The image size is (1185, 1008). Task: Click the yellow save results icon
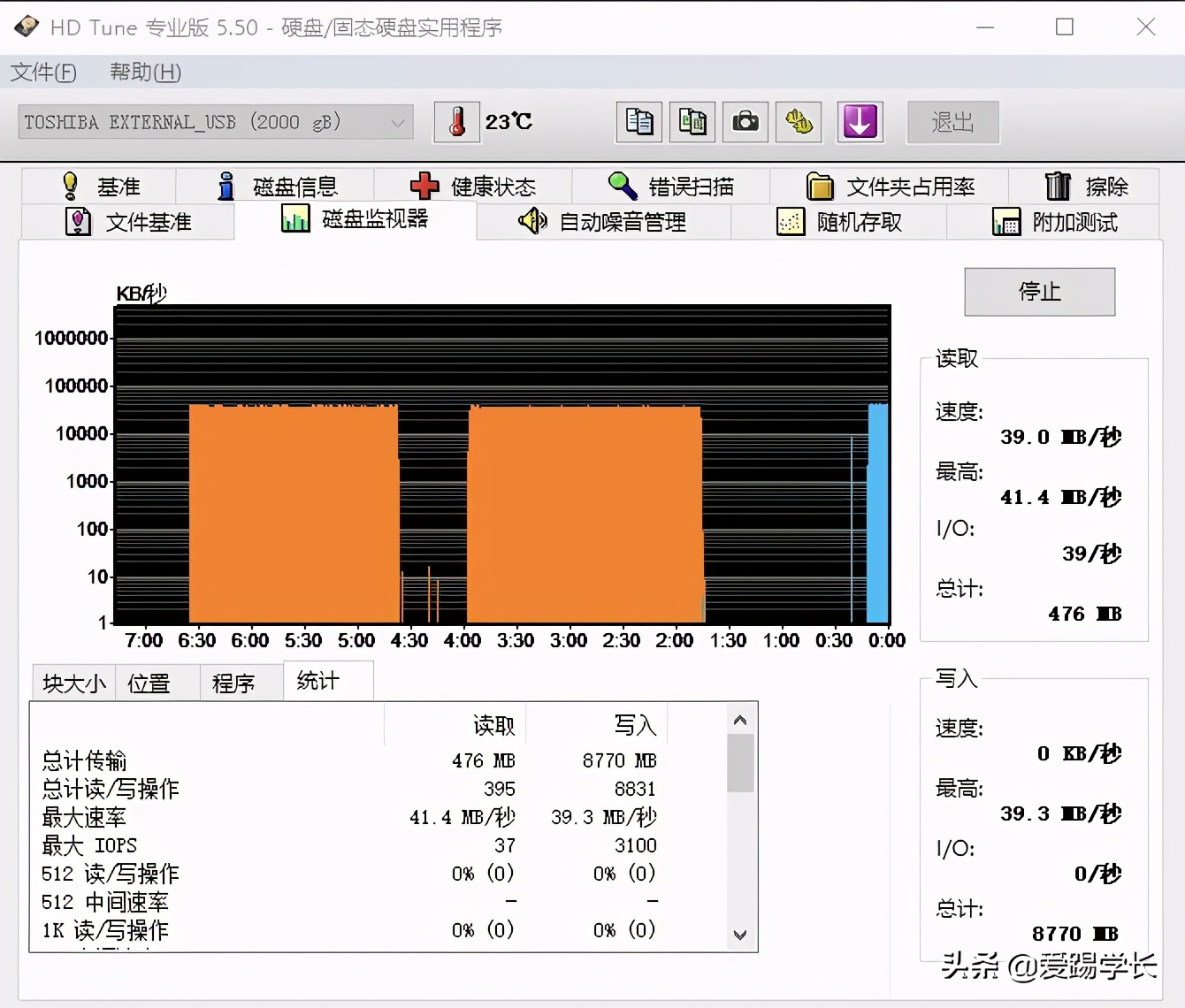[x=799, y=122]
